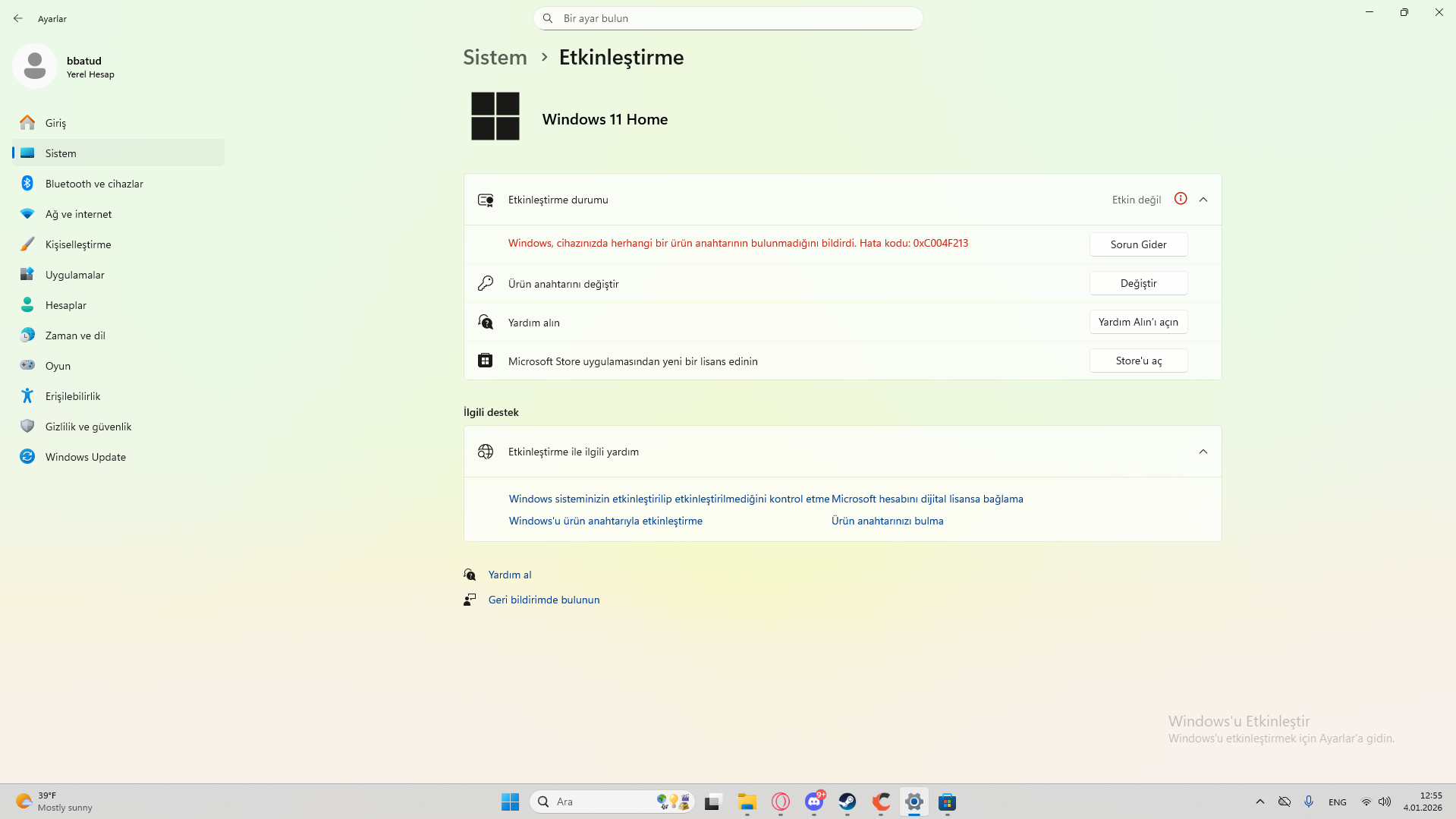Image resolution: width=1456 pixels, height=819 pixels.
Task: Click the Geri bildirimde bulunun link
Action: 544,600
